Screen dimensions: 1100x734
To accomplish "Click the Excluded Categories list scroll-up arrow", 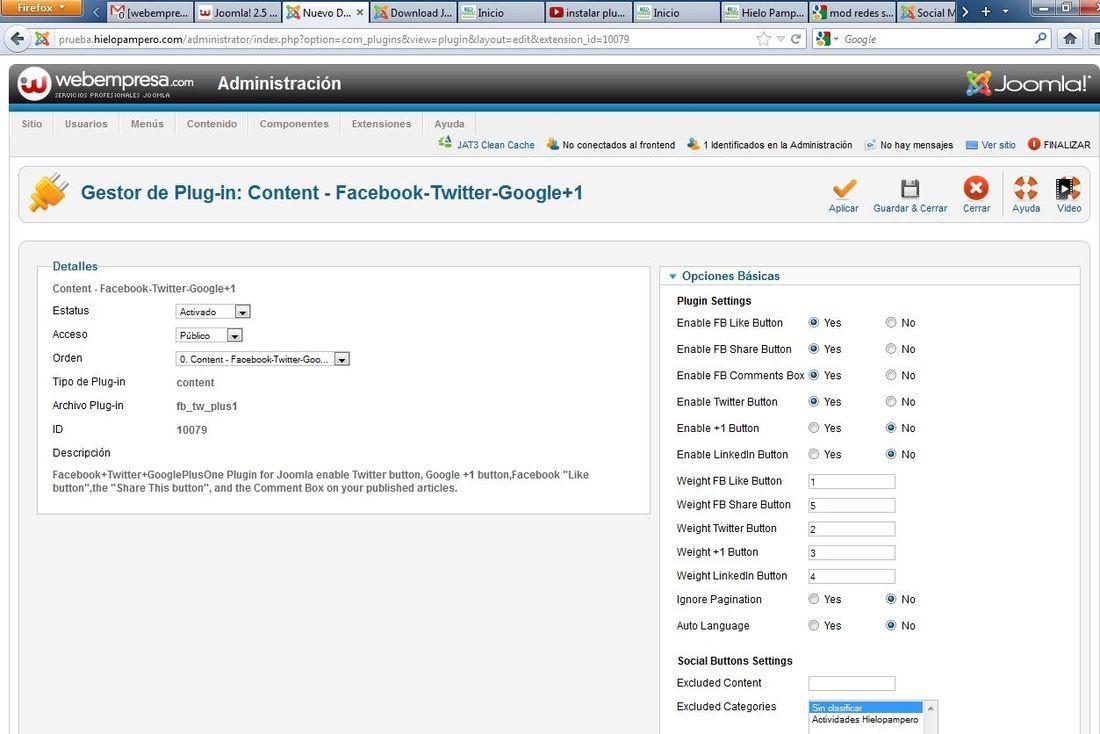I will click(x=931, y=709).
